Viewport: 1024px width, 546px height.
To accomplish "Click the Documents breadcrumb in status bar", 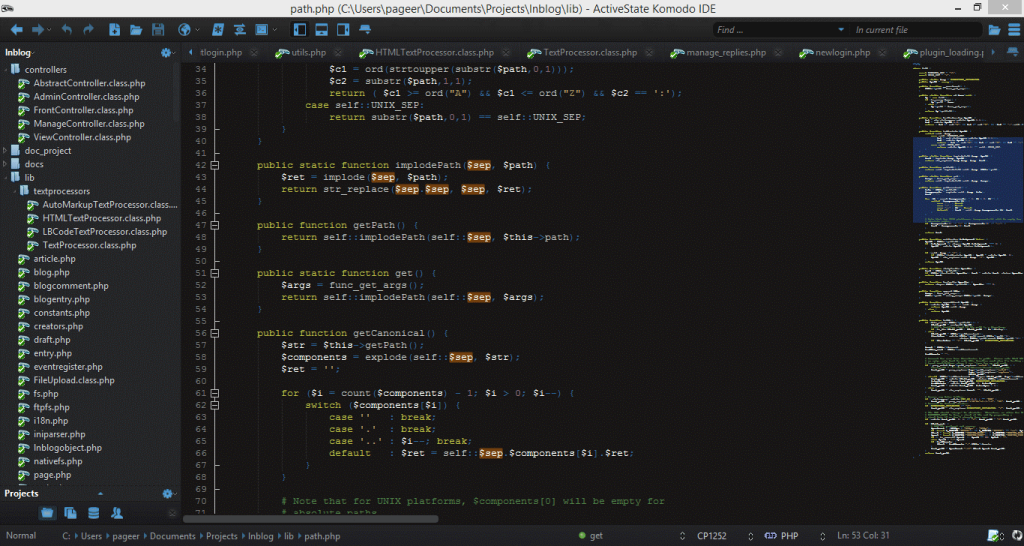I will (x=172, y=536).
